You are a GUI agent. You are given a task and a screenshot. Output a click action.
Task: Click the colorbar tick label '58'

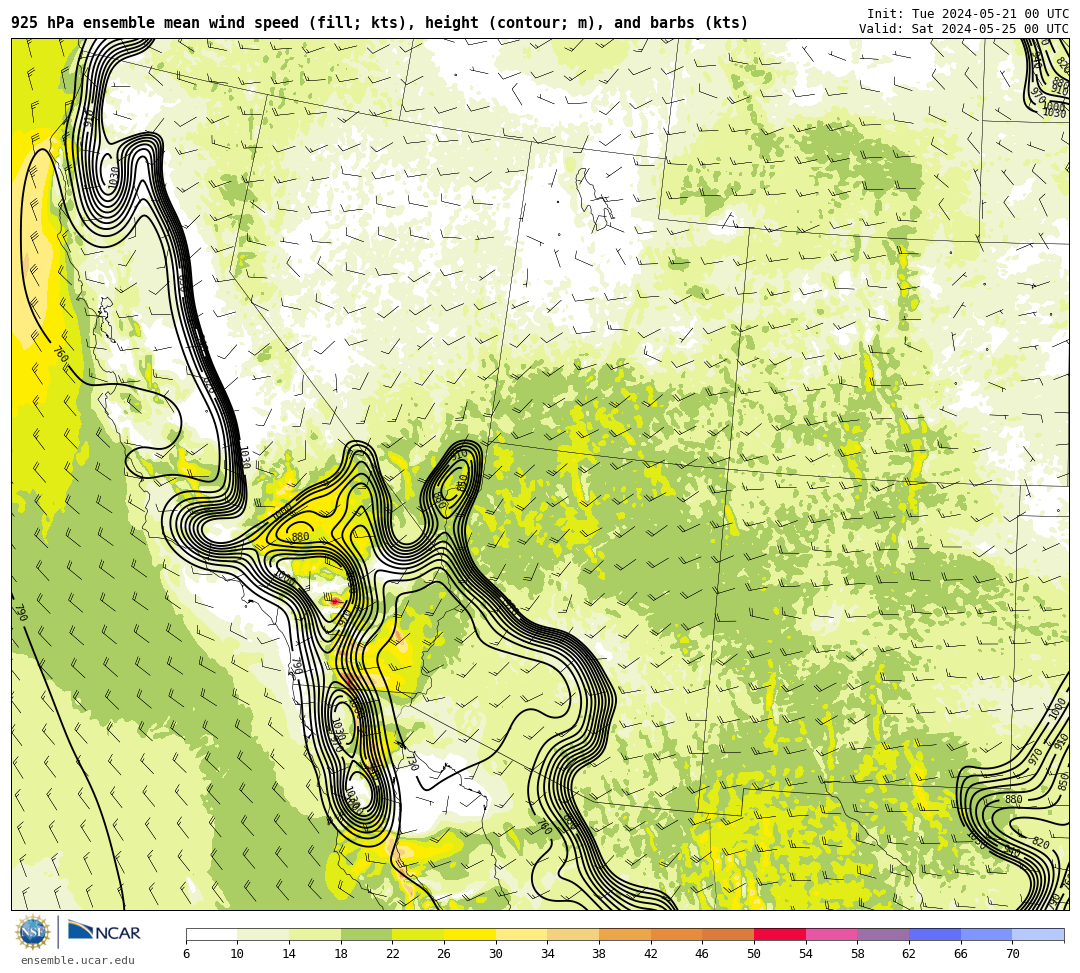coord(858,954)
